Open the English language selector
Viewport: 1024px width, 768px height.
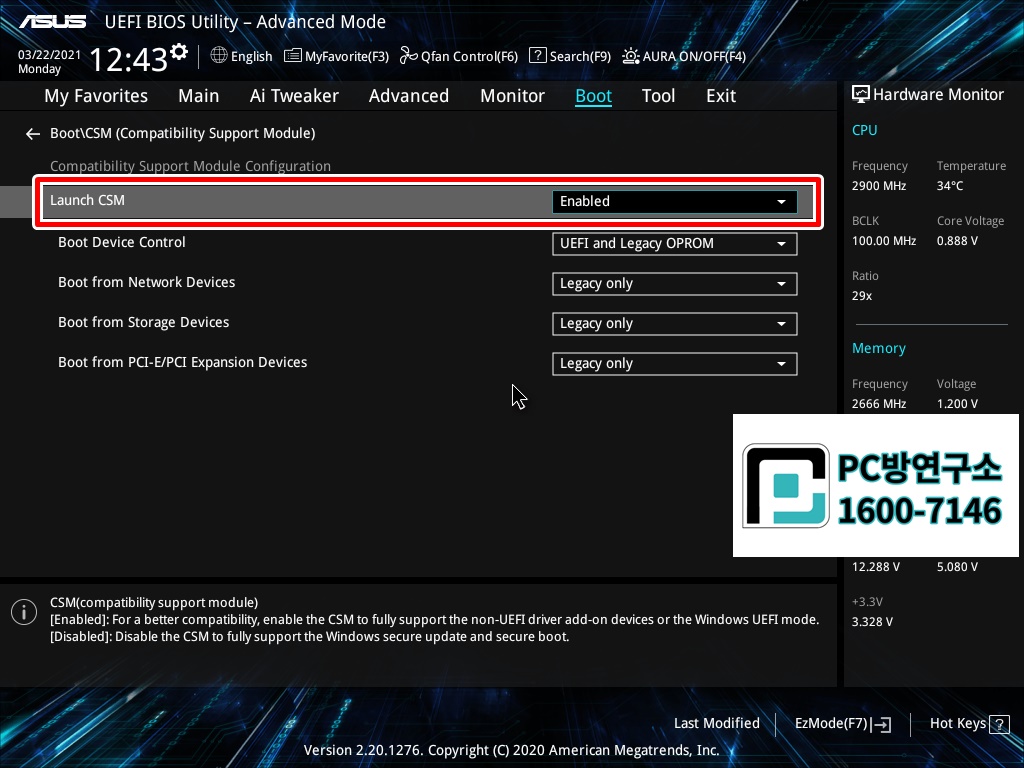point(241,56)
